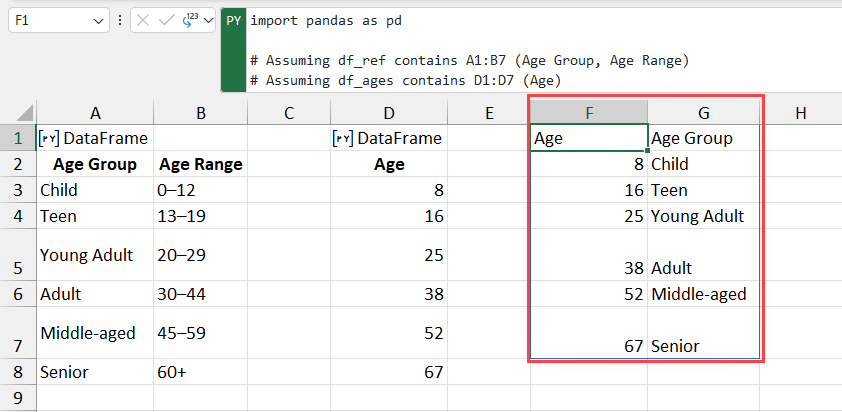The width and height of the screenshot is (842, 412).
Task: Select column D header
Action: (x=389, y=113)
